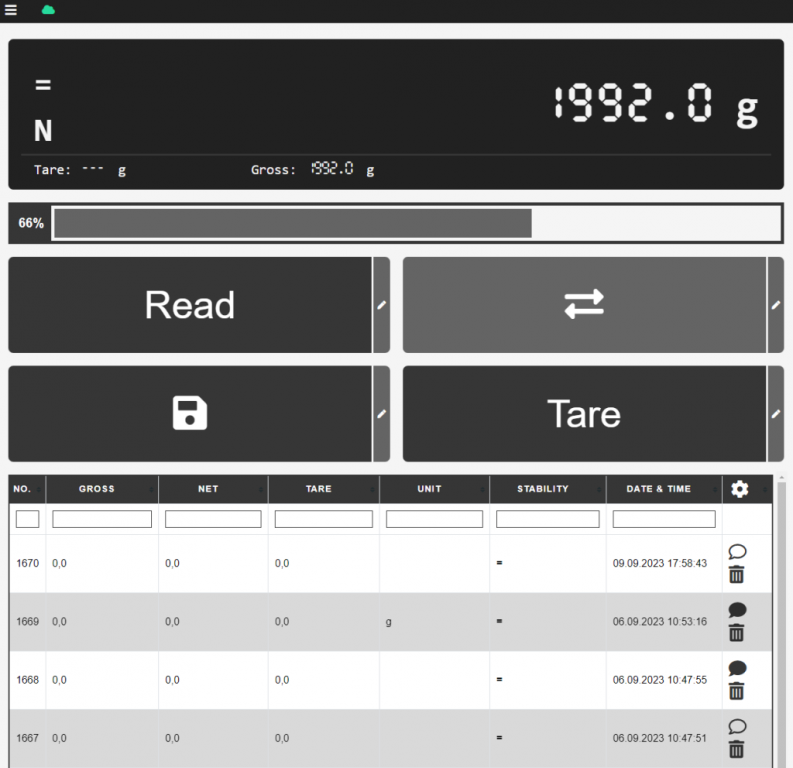This screenshot has width=793, height=768.
Task: Open the hamburger menu
Action: coord(11,10)
